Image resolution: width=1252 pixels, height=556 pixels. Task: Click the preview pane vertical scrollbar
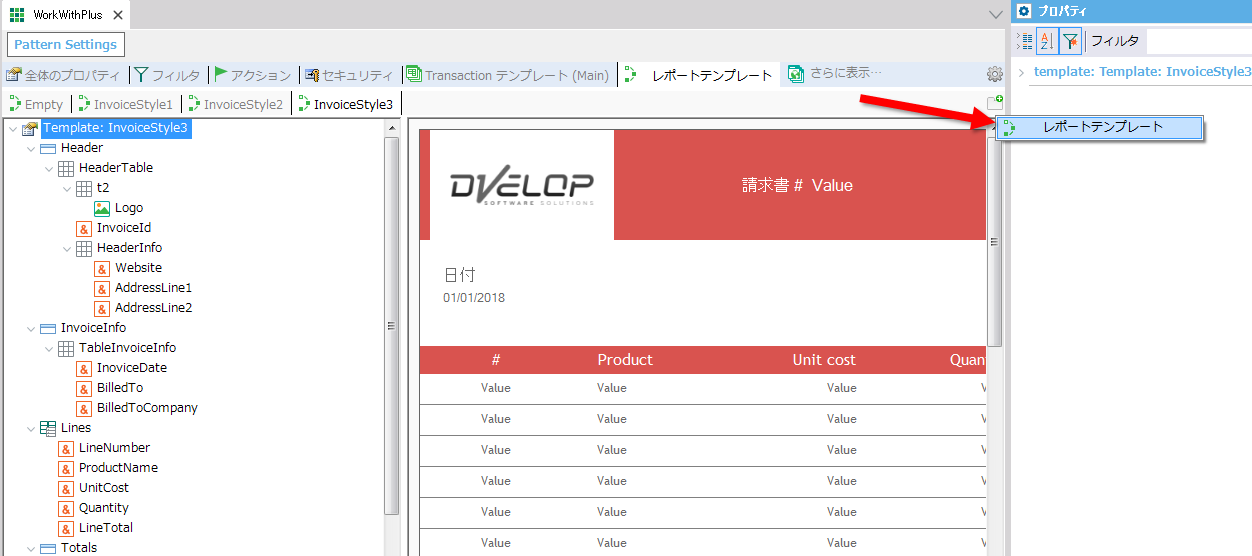(x=994, y=240)
